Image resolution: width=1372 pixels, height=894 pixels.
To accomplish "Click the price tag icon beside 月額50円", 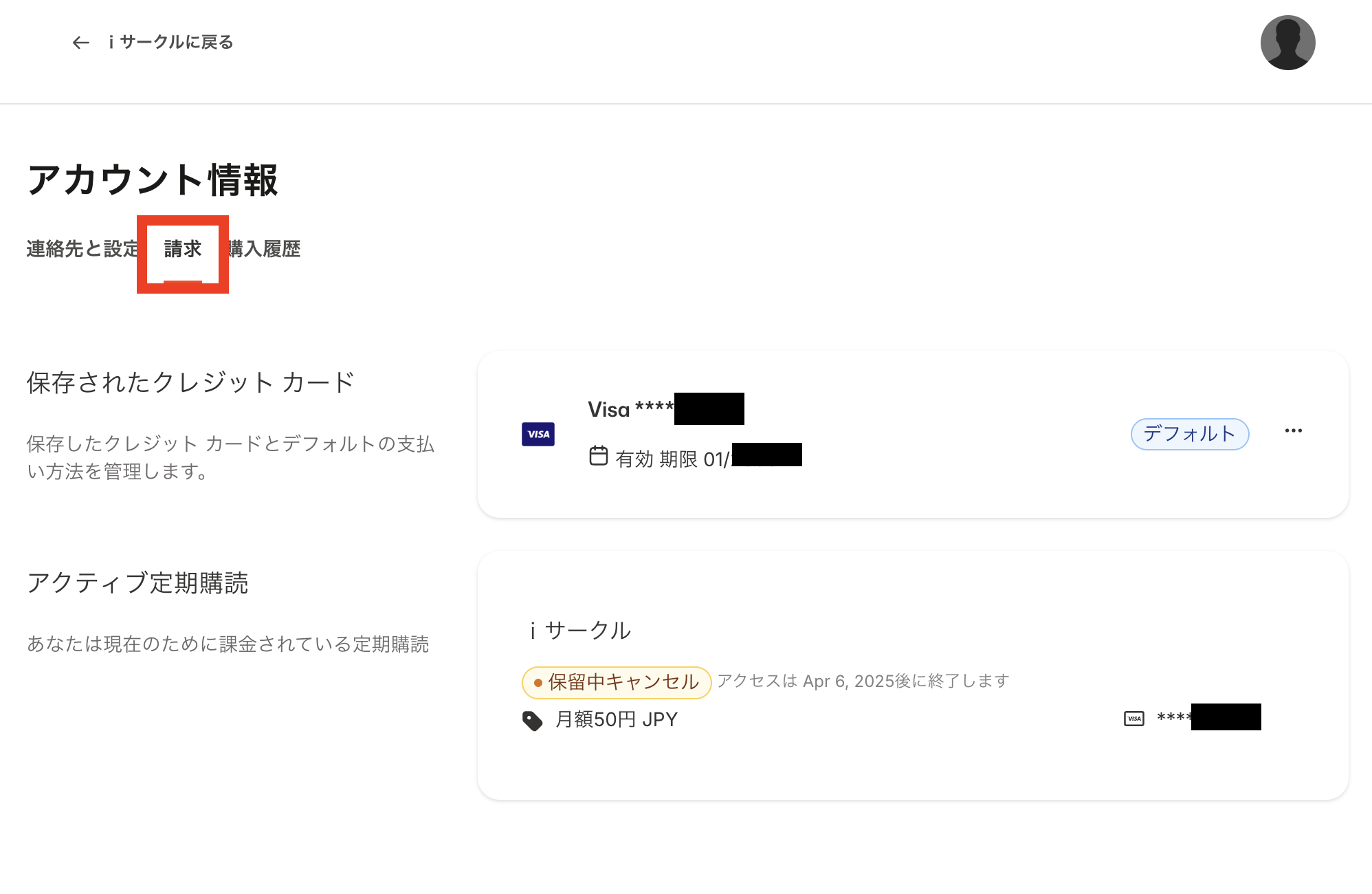I will click(533, 719).
